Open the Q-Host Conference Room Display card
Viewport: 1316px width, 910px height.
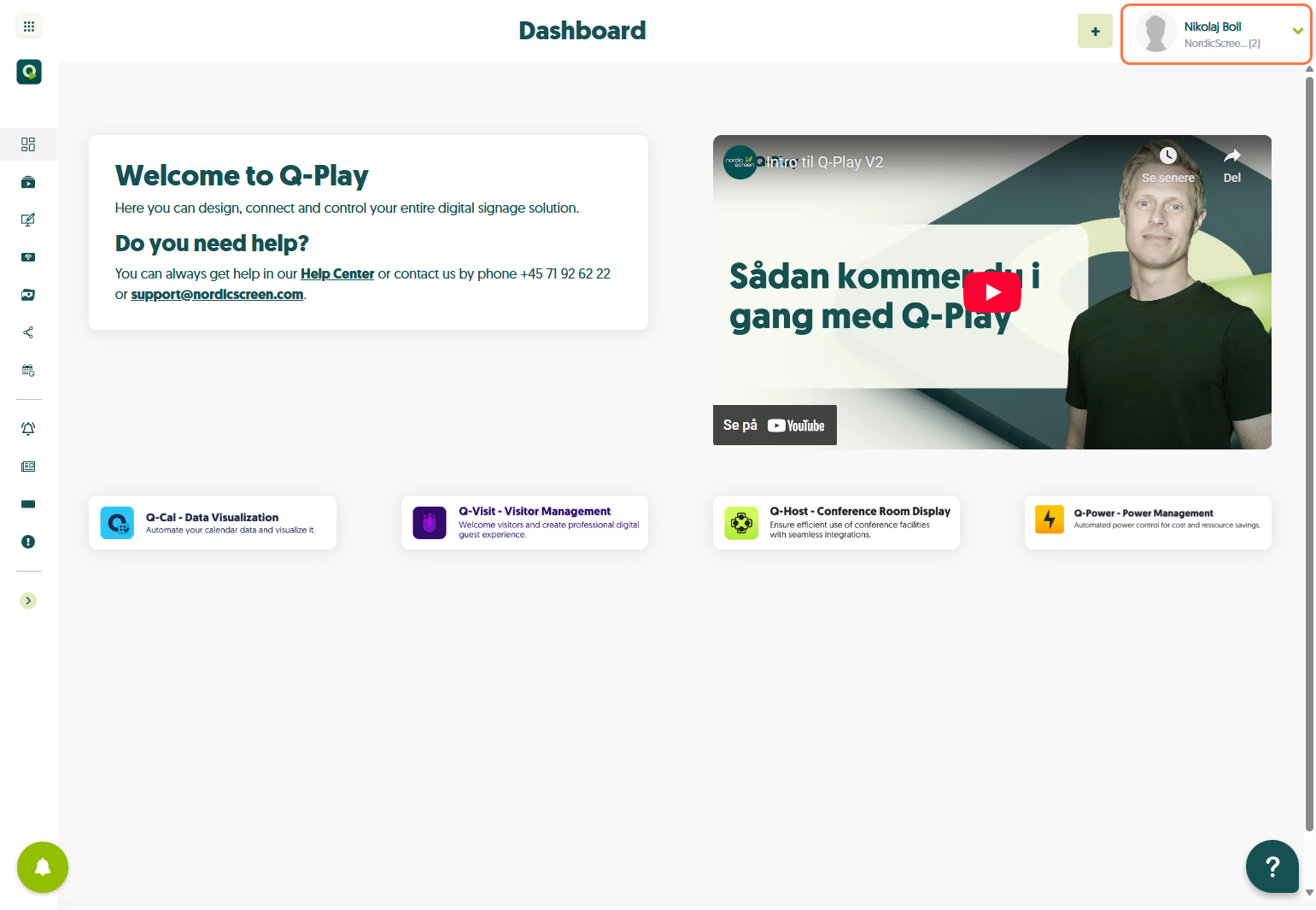(836, 523)
